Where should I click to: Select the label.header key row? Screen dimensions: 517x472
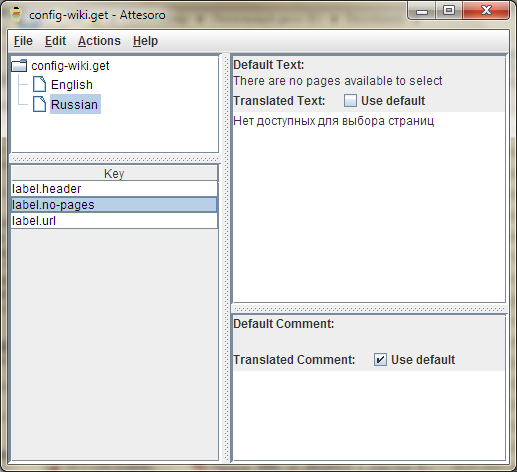(114, 189)
